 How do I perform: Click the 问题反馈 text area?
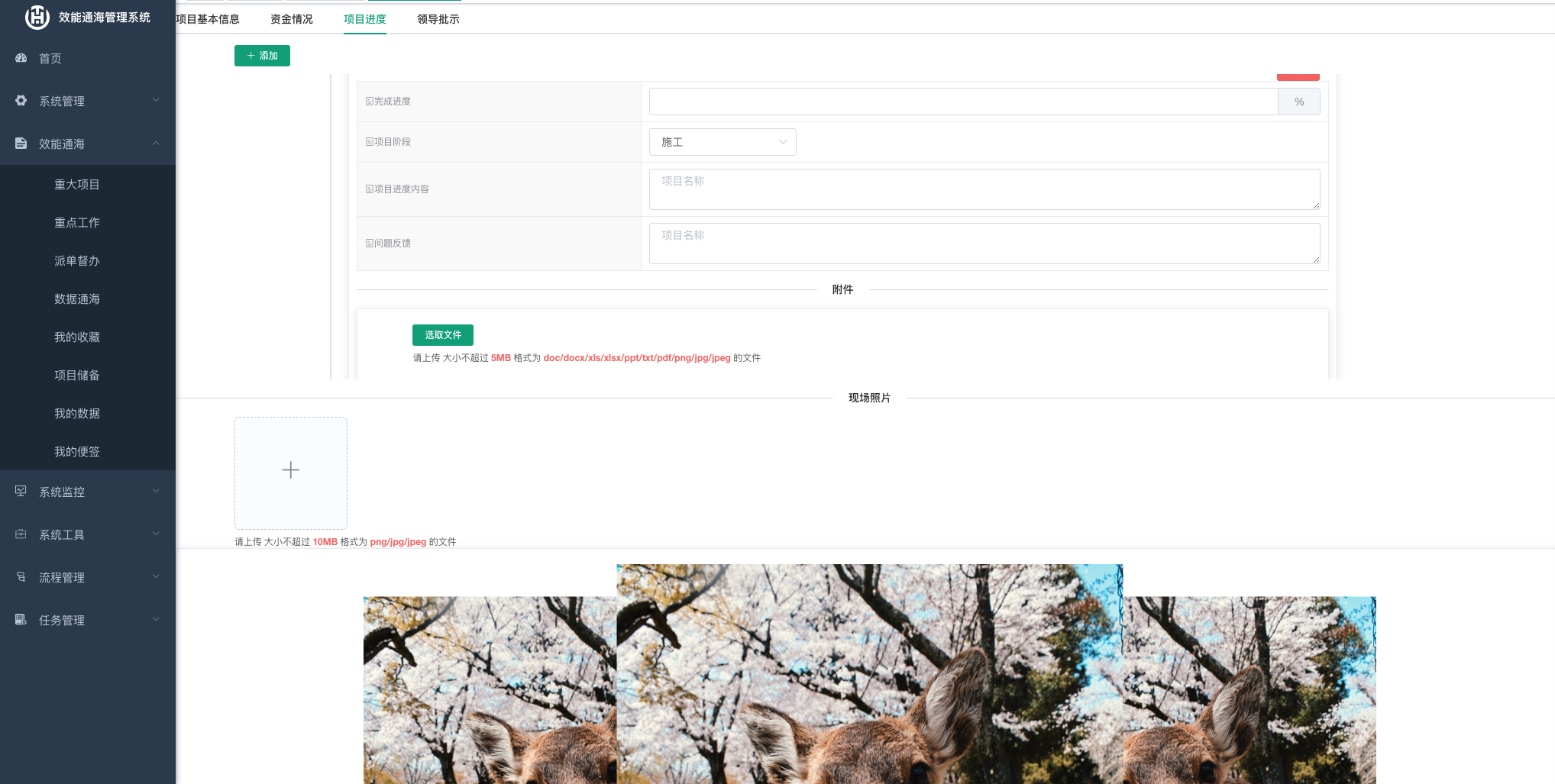[x=984, y=244]
